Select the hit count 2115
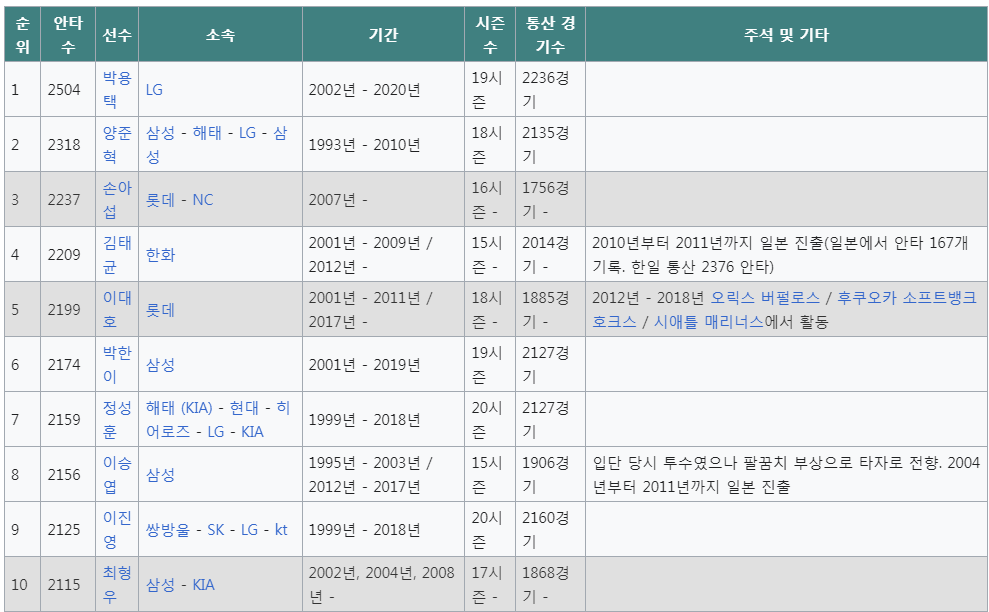This screenshot has height=612, width=989. (64, 584)
